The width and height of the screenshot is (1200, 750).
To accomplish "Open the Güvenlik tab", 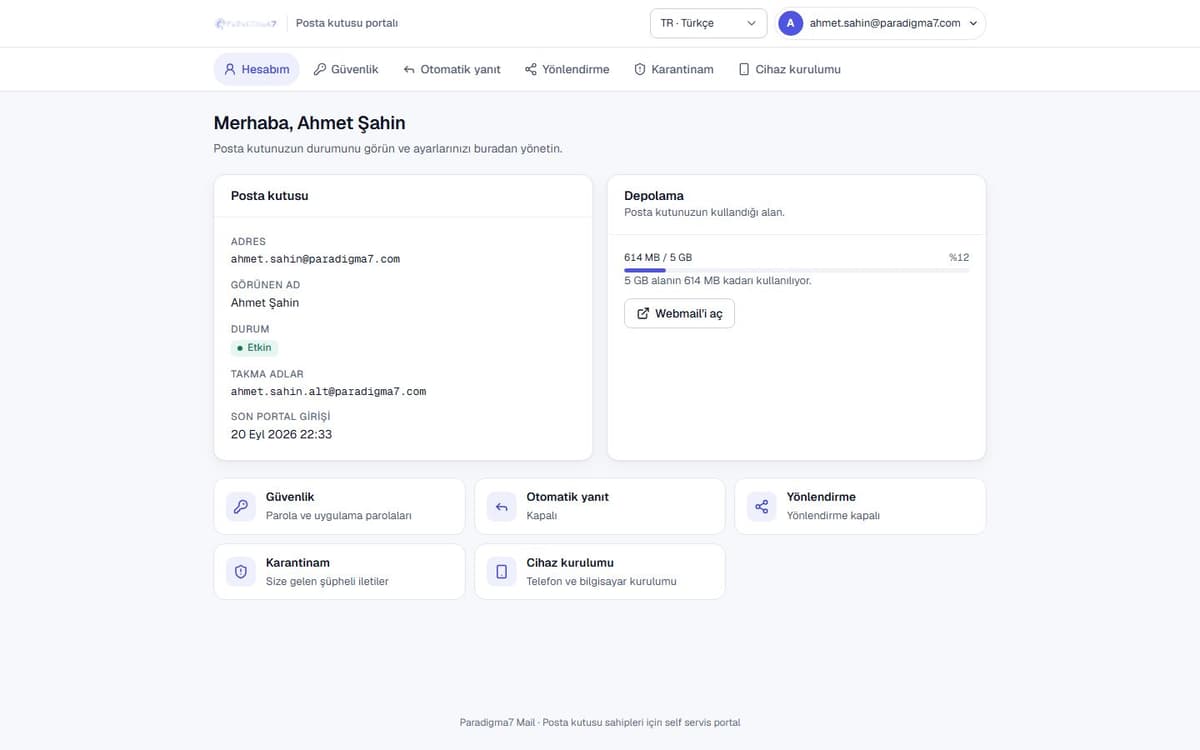I will pyautogui.click(x=346, y=70).
